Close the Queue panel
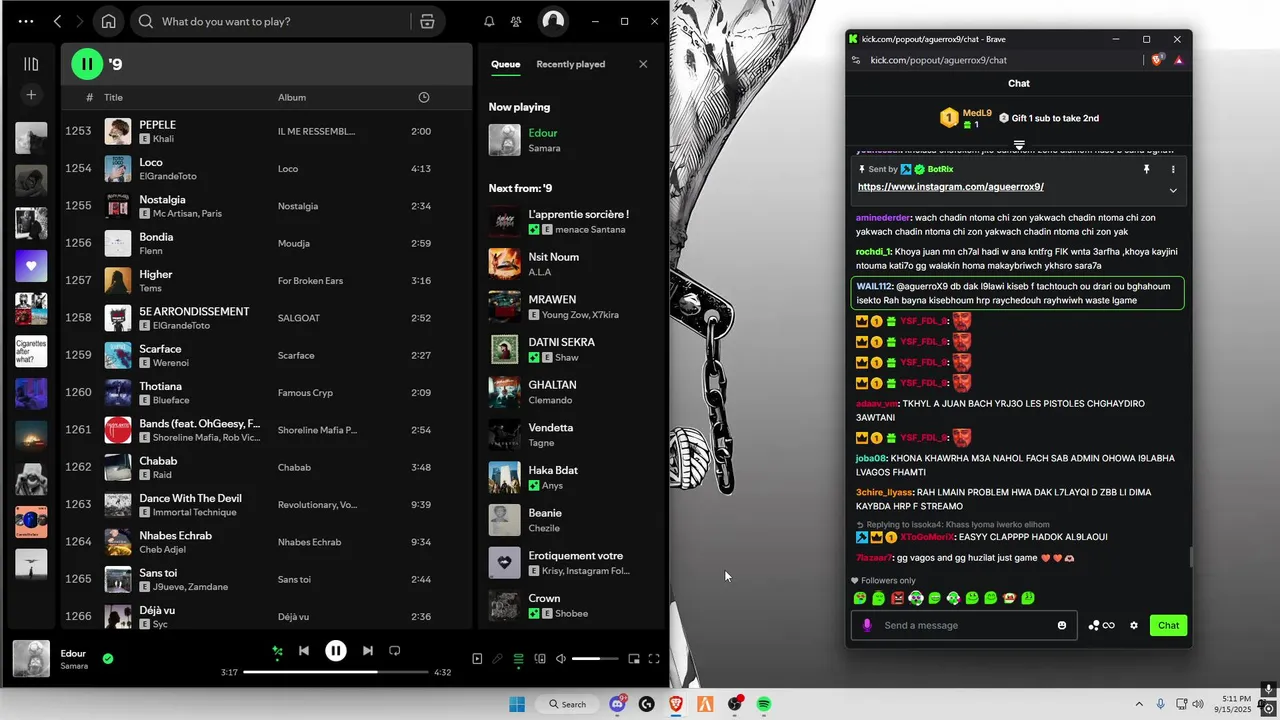1280x720 pixels. 643,64
